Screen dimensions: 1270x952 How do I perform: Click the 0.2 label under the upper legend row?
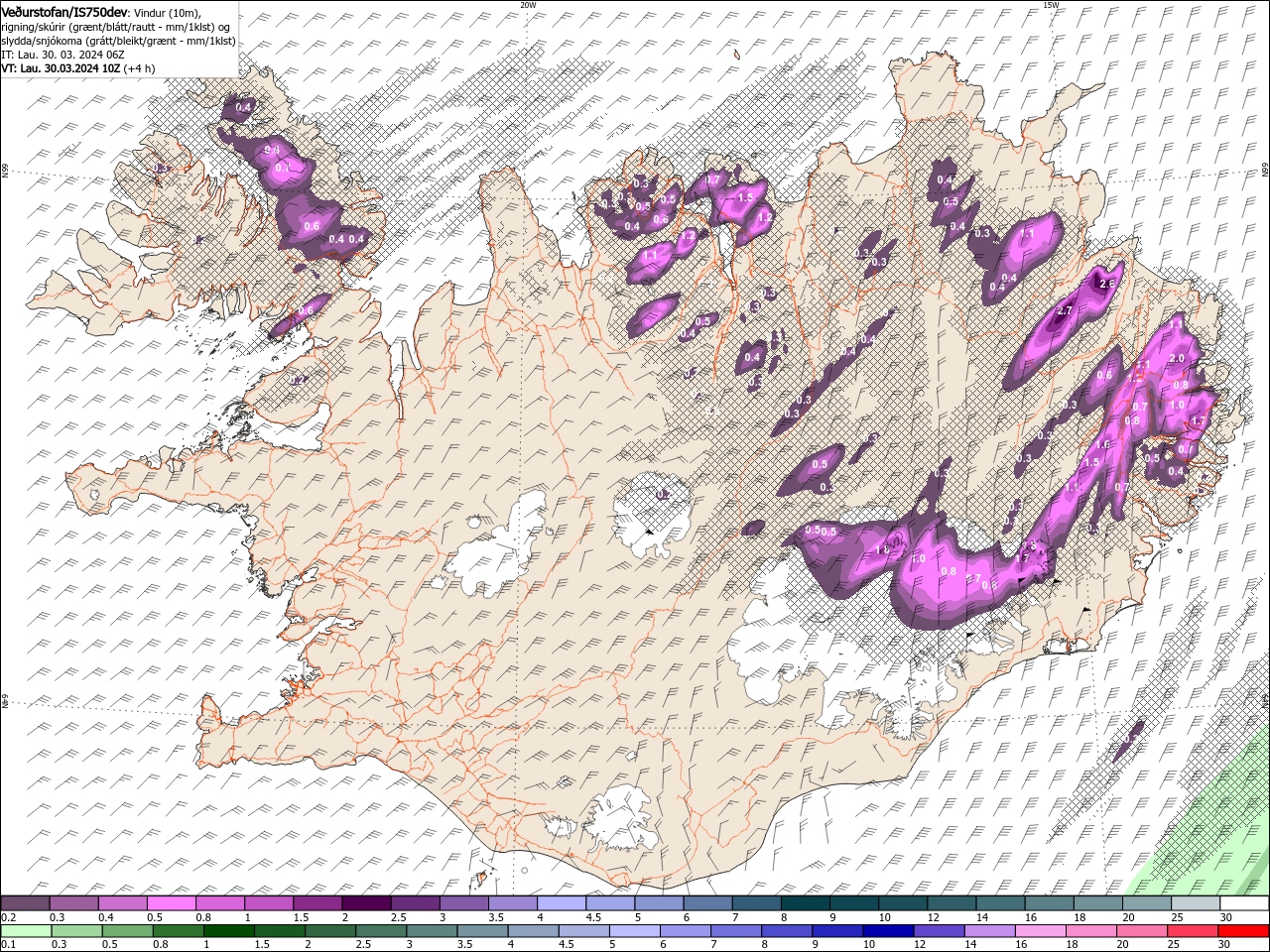7,917
